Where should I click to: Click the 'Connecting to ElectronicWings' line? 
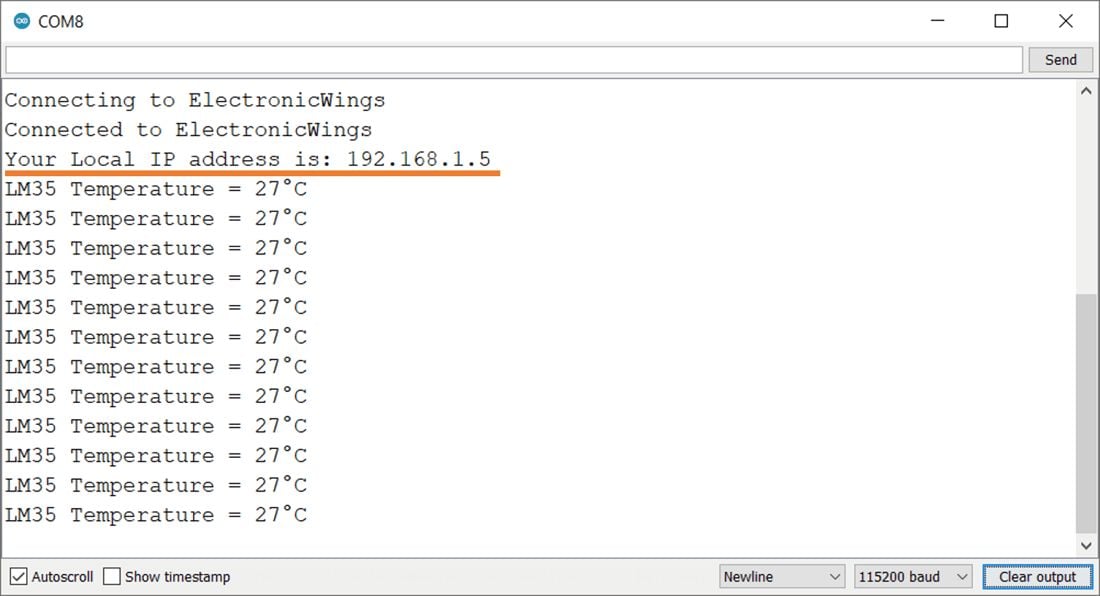(195, 101)
